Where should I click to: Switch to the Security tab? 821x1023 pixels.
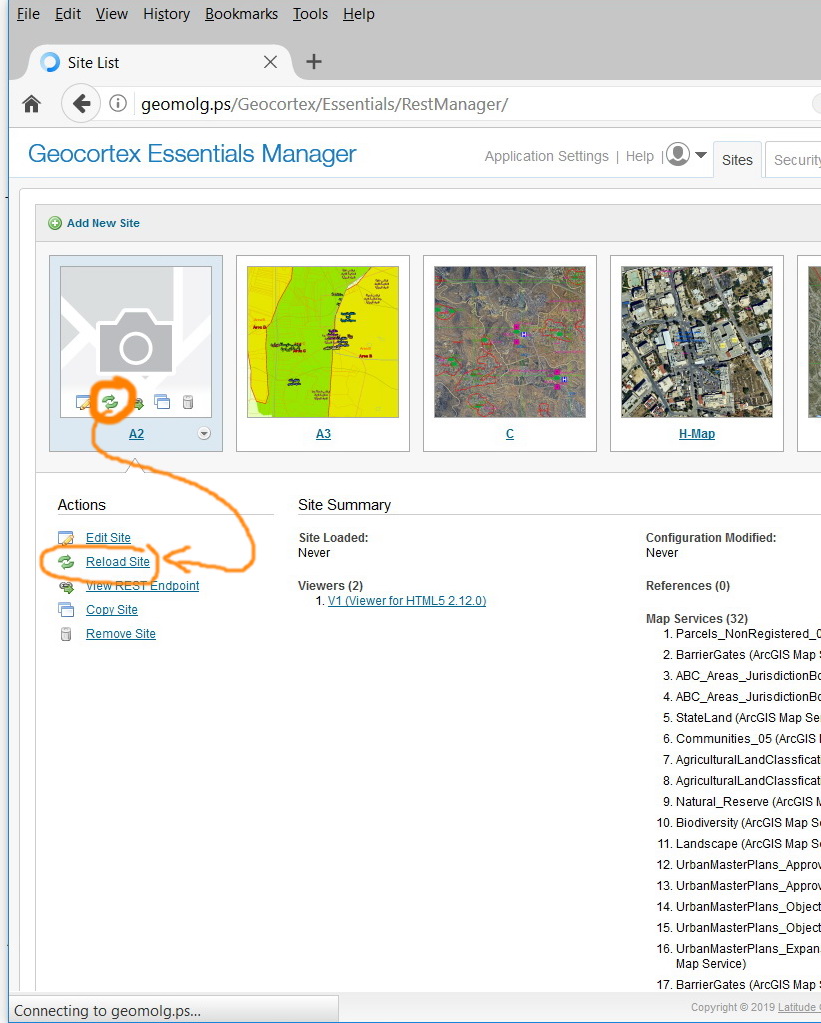tap(794, 160)
